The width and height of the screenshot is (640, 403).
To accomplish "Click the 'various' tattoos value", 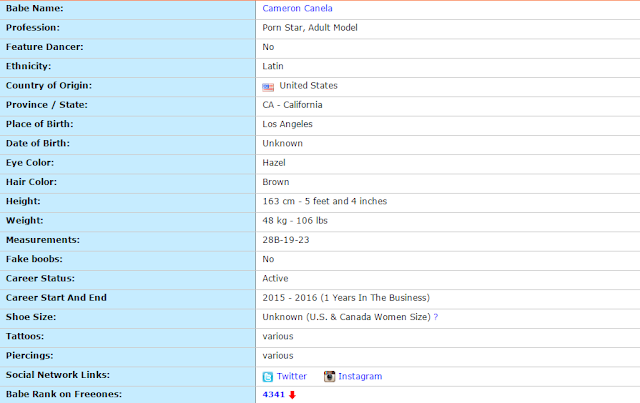I will tap(278, 336).
